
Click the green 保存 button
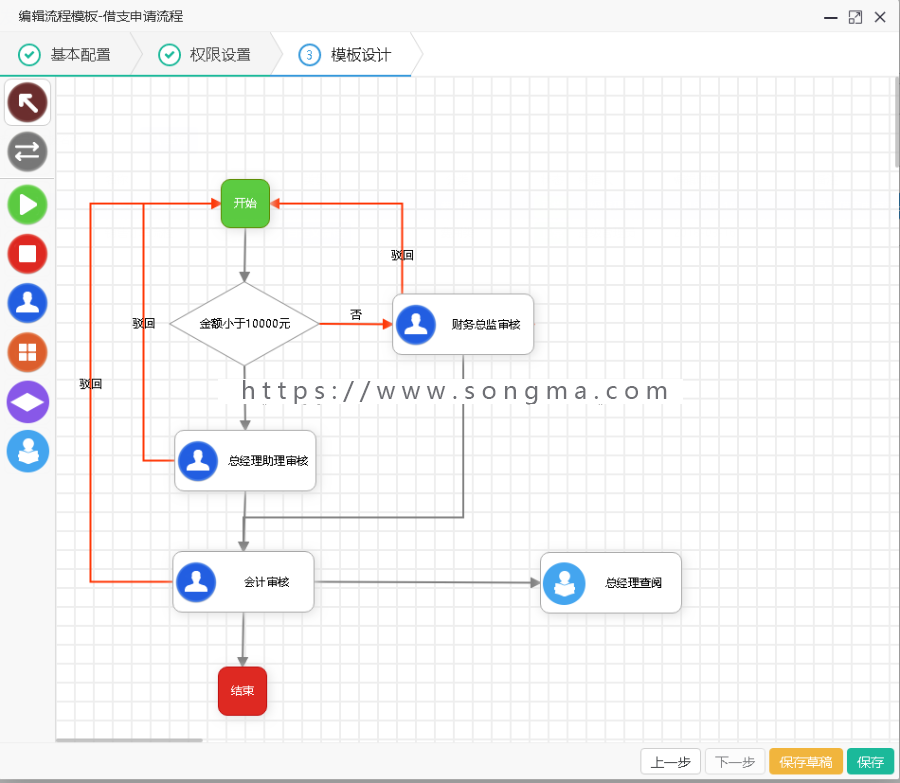coord(870,762)
